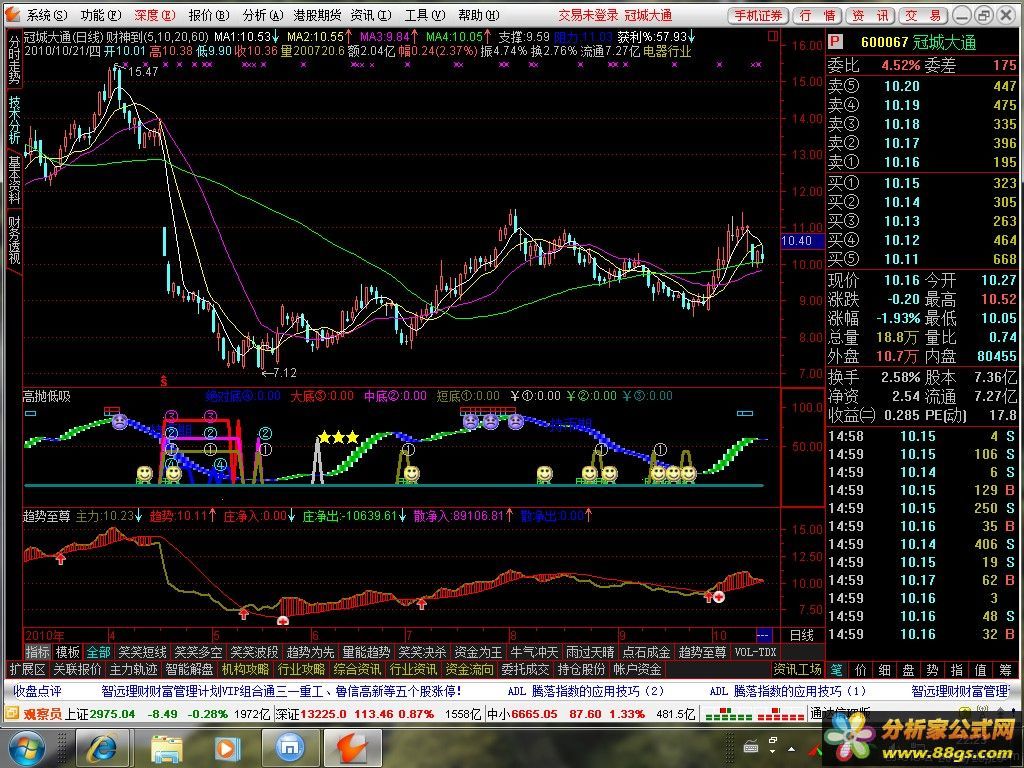
Task: Select the 笑笑短线 indicator tab
Action: pos(142,652)
